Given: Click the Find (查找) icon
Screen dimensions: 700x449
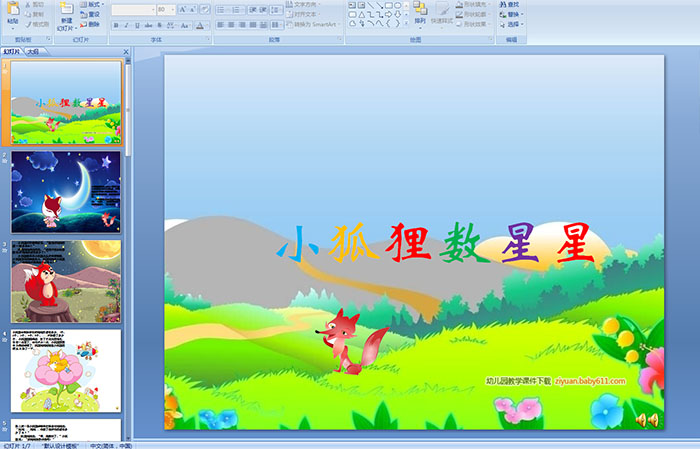Looking at the screenshot, I should (x=509, y=4).
